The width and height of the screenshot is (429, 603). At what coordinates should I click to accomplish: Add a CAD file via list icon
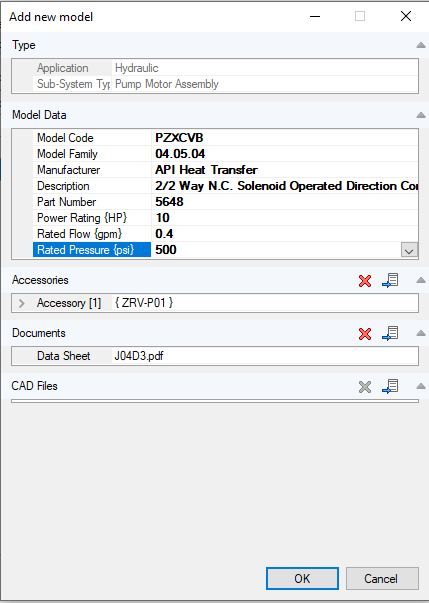pos(390,386)
